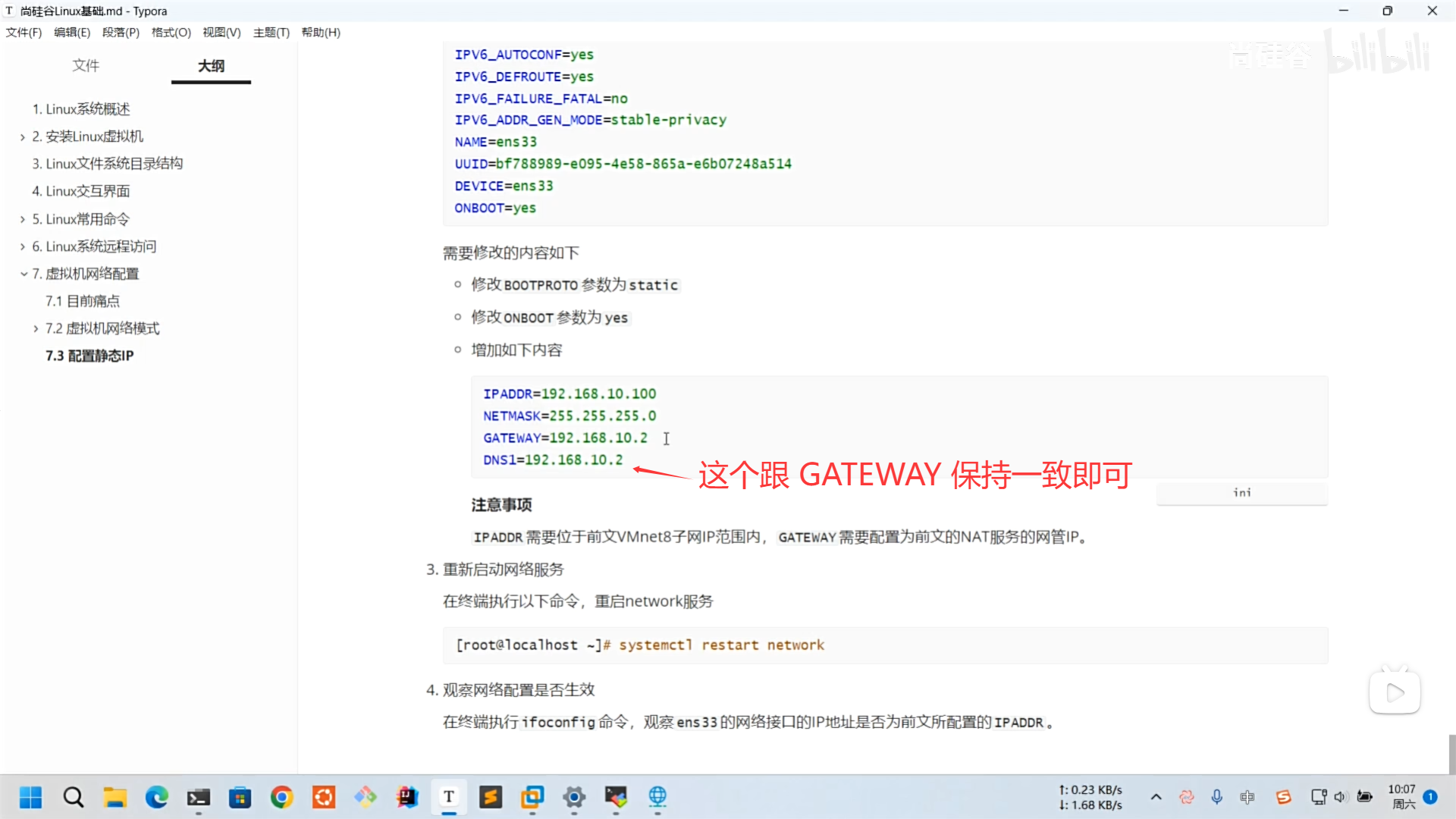Image resolution: width=1456 pixels, height=819 pixels.
Task: Switch to the 文件 sidebar tab
Action: tap(86, 66)
